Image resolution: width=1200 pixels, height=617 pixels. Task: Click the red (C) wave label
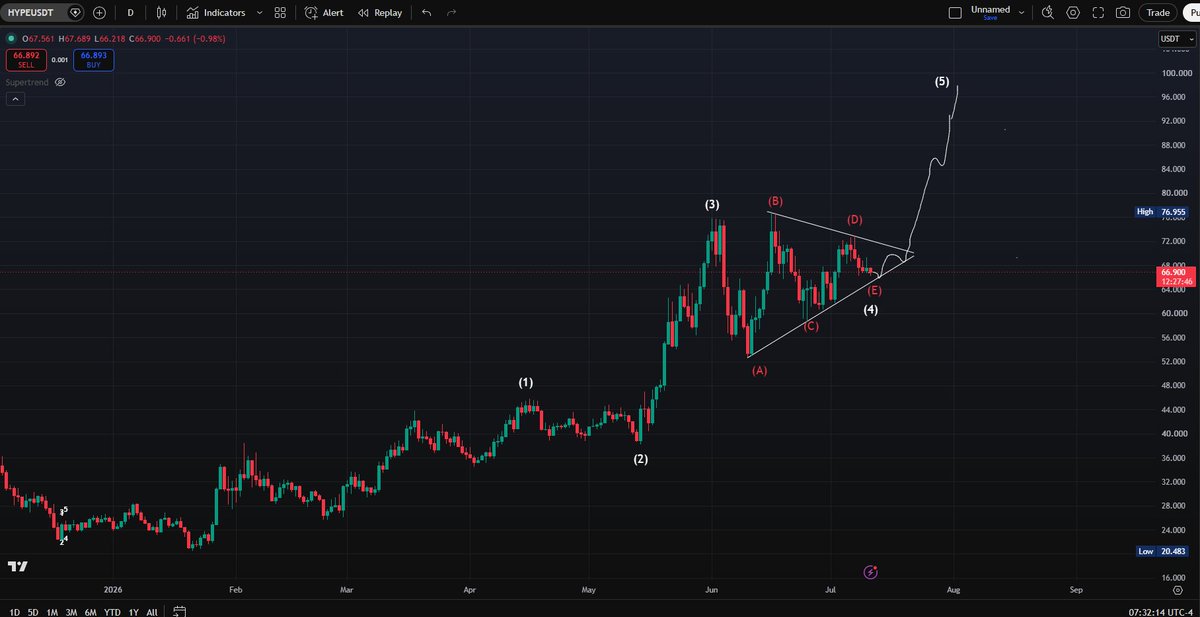click(811, 326)
